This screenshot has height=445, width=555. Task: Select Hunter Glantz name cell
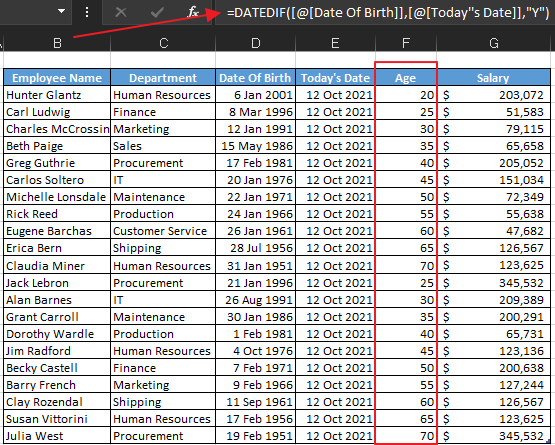pos(57,95)
